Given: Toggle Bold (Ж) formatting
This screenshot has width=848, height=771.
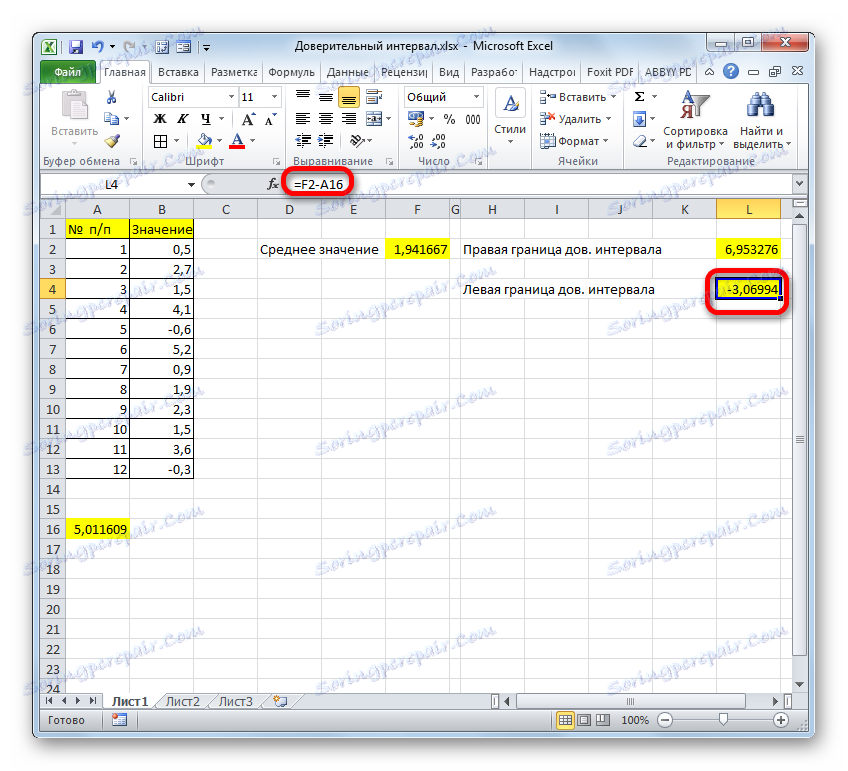Looking at the screenshot, I should [x=160, y=119].
